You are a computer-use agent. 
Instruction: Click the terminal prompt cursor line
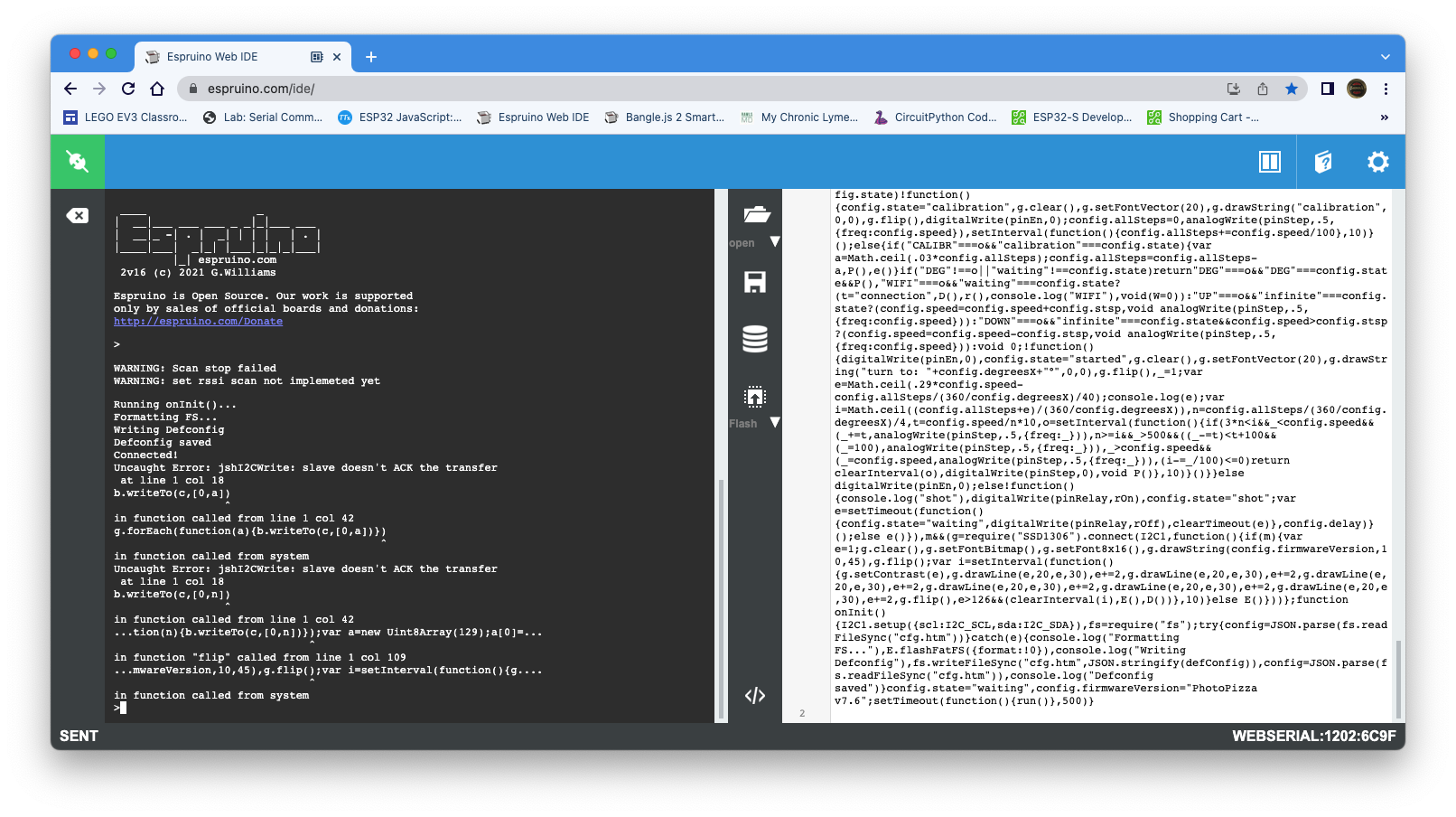[120, 709]
